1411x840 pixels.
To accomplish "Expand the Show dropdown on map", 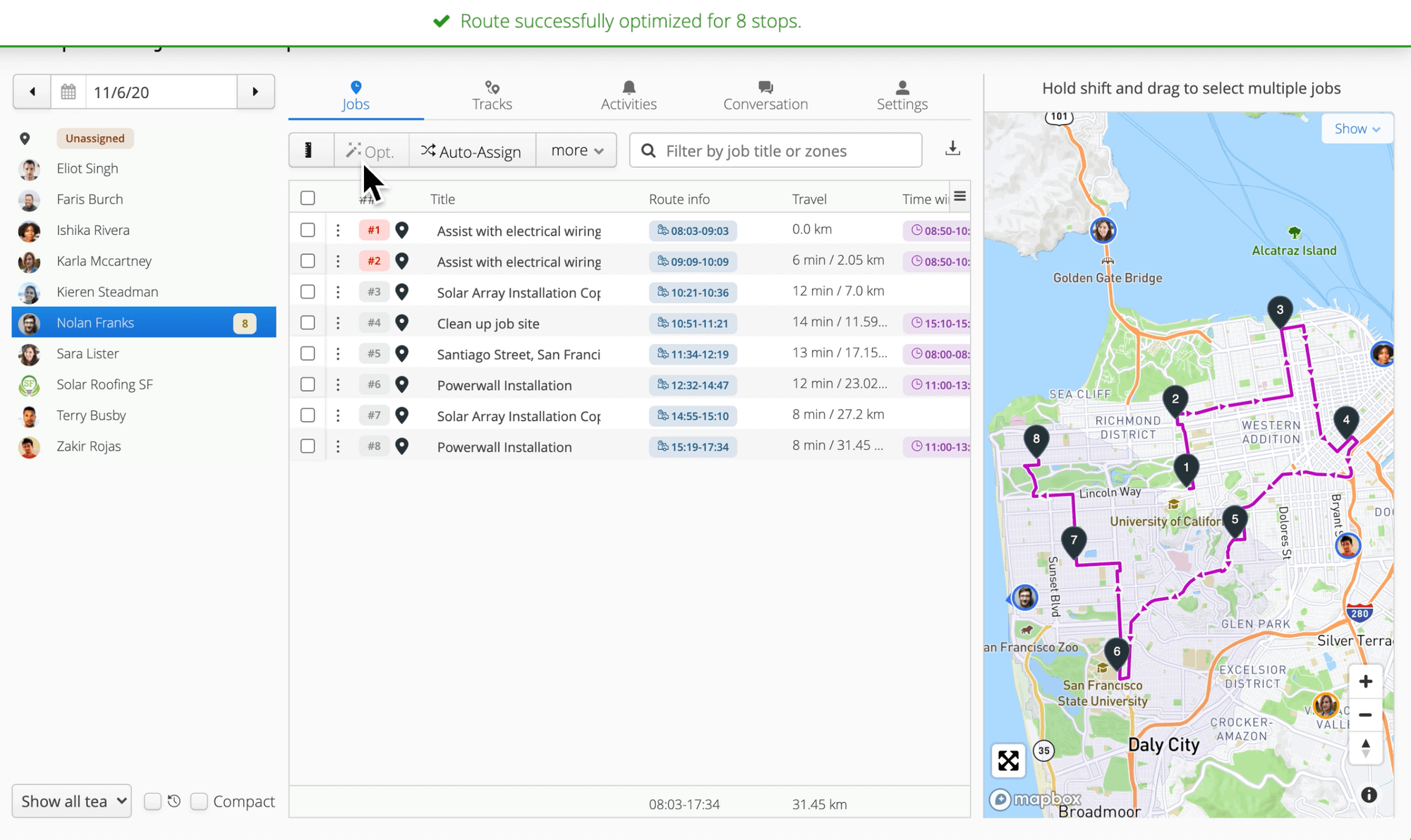I will 1357,128.
